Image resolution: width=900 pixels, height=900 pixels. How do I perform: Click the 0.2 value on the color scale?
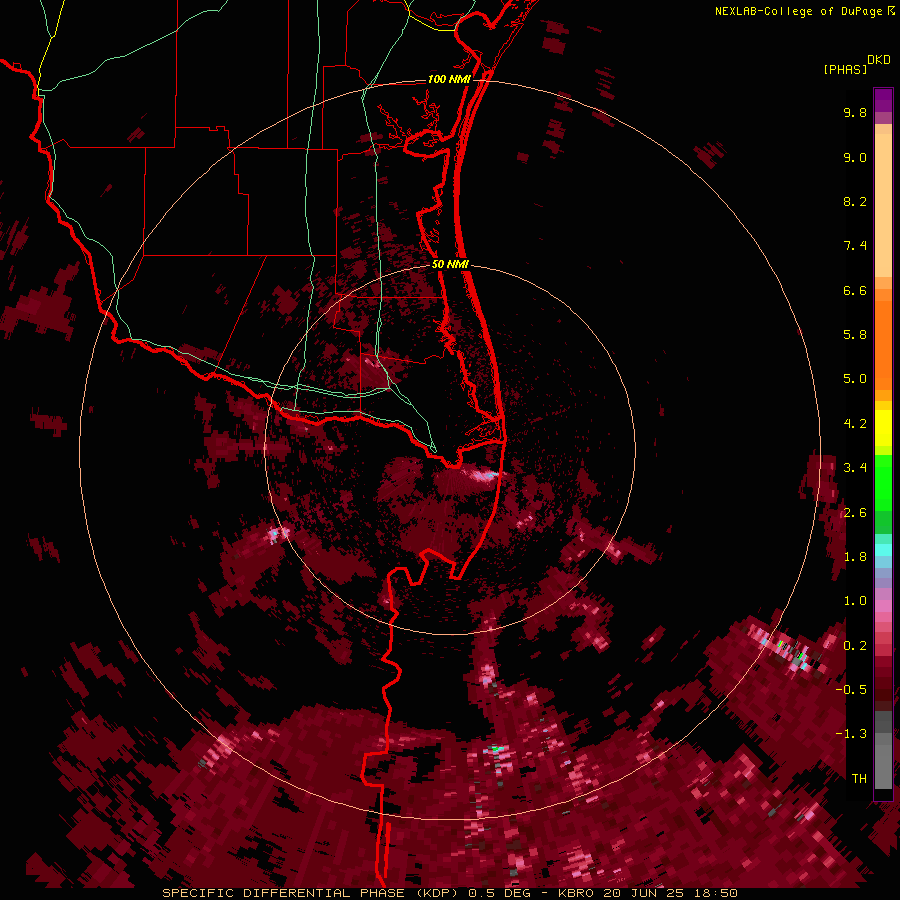click(x=855, y=646)
